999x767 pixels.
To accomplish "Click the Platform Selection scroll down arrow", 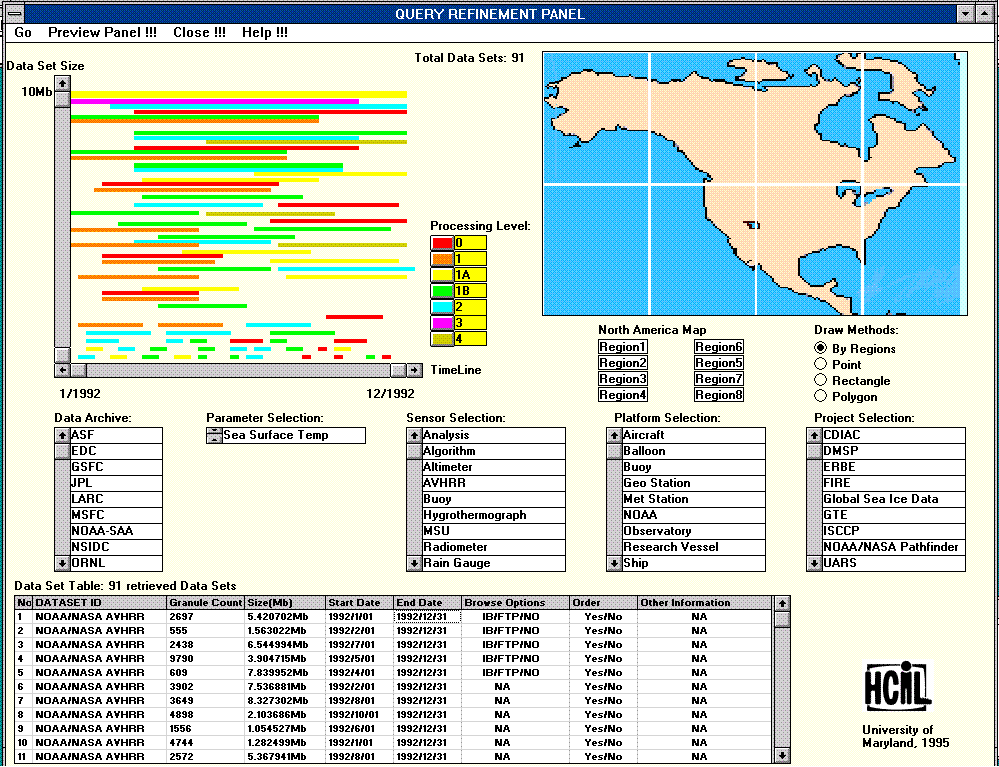I will tap(614, 563).
